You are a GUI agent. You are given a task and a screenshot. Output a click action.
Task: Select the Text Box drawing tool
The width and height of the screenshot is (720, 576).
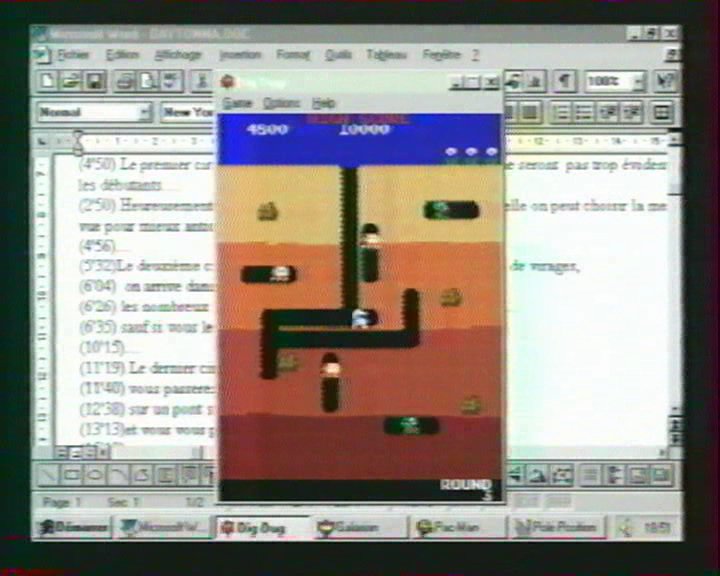click(165, 474)
